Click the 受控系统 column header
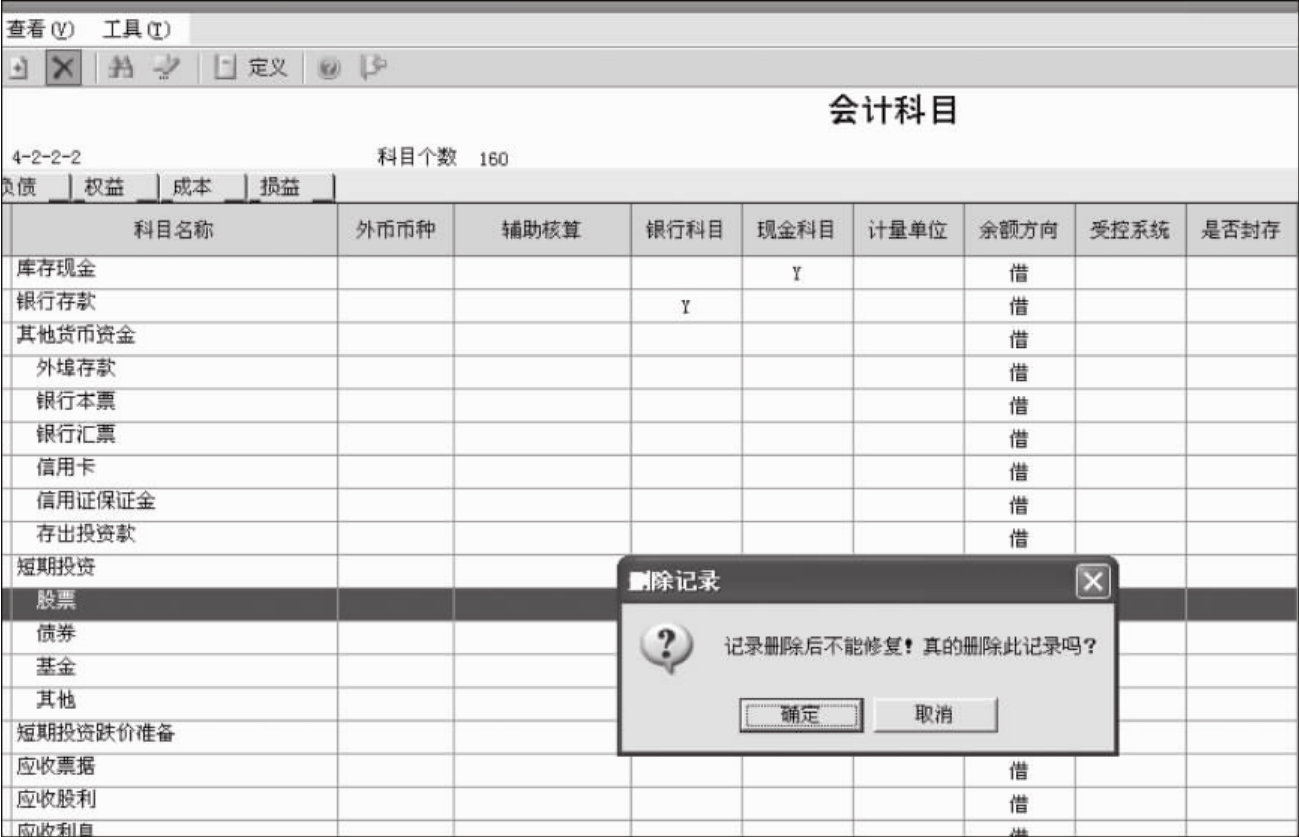 pos(1130,230)
